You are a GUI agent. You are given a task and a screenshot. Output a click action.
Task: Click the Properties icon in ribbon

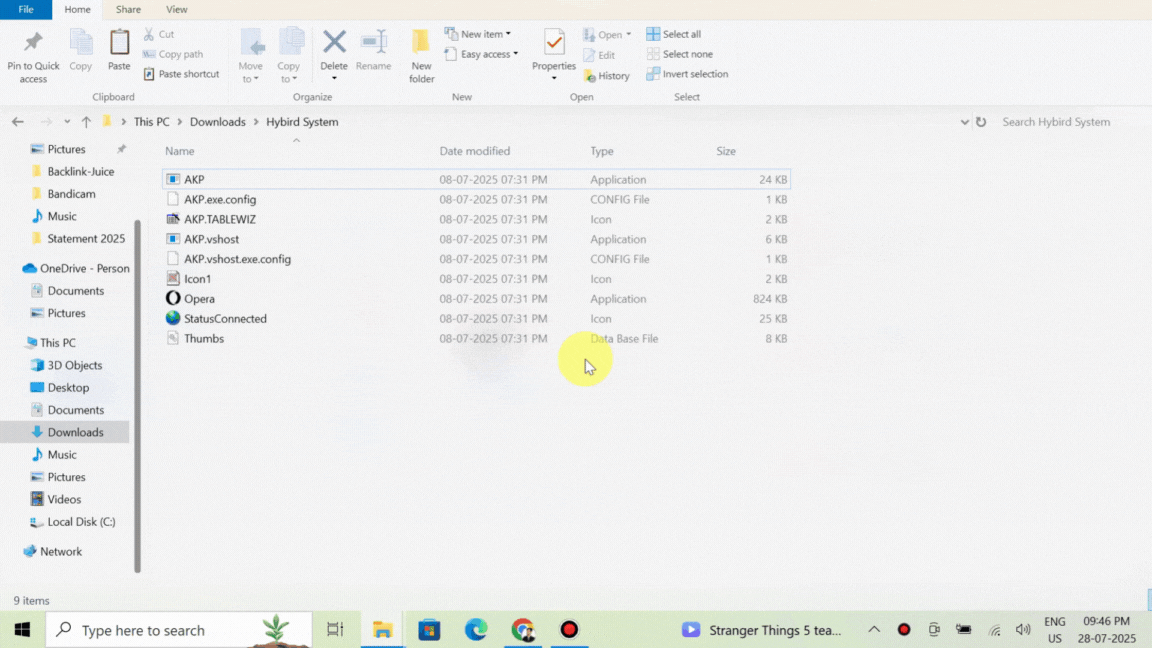pyautogui.click(x=554, y=44)
